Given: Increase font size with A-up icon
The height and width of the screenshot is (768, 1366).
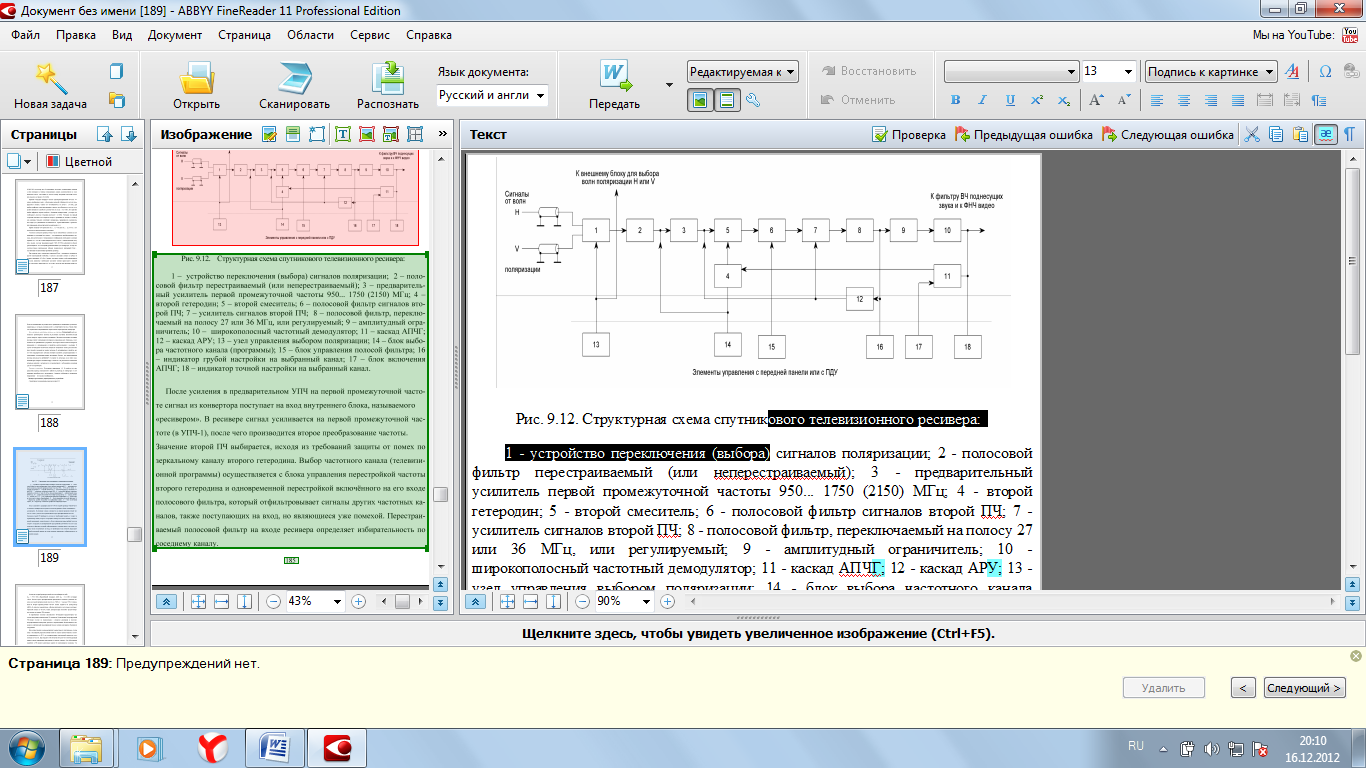Looking at the screenshot, I should click(x=1096, y=100).
